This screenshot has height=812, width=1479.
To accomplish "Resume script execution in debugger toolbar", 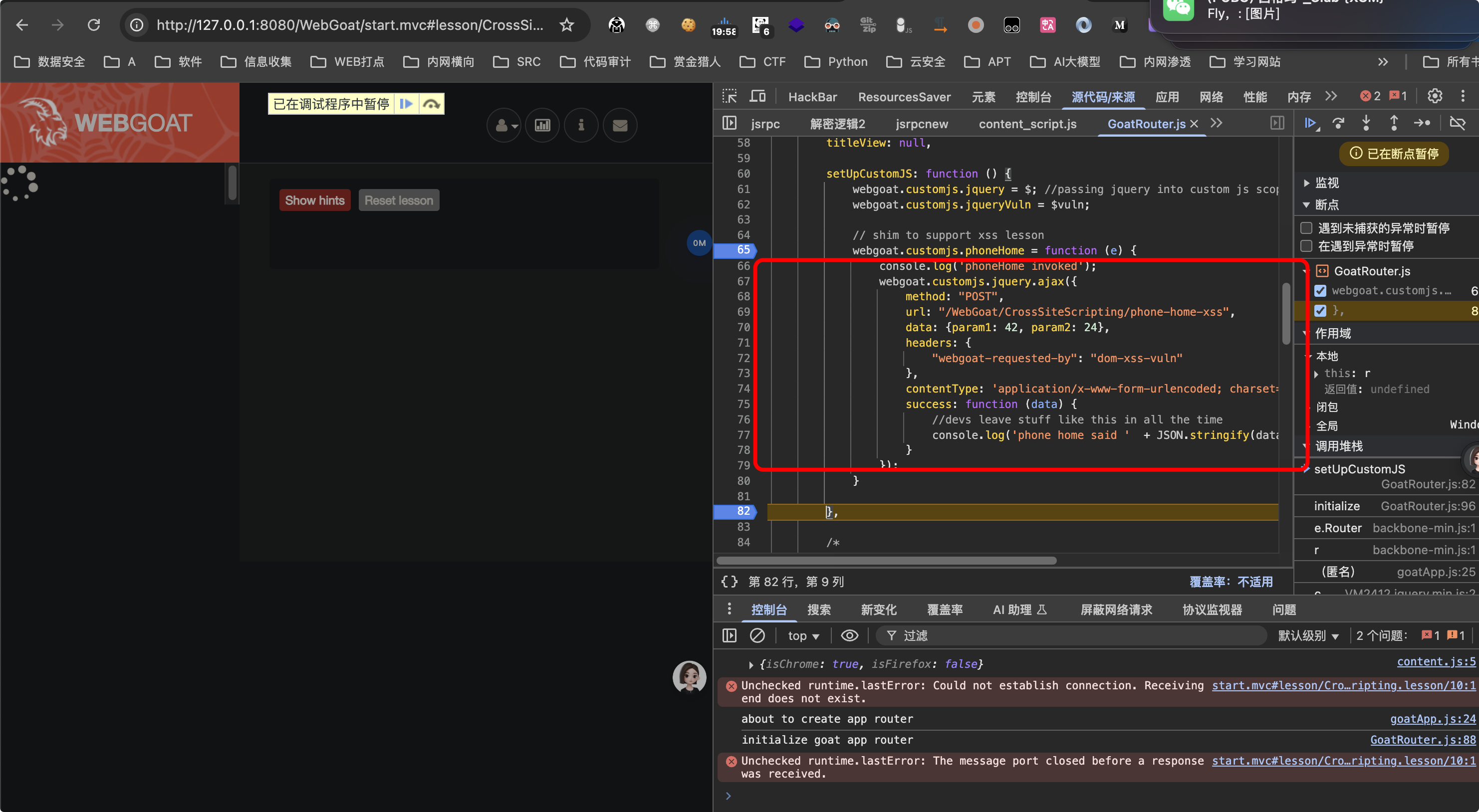I will point(1311,123).
